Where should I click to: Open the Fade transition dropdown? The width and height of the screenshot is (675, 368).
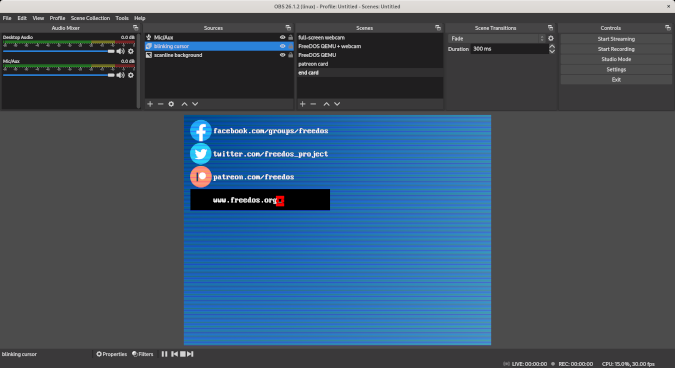(497, 38)
